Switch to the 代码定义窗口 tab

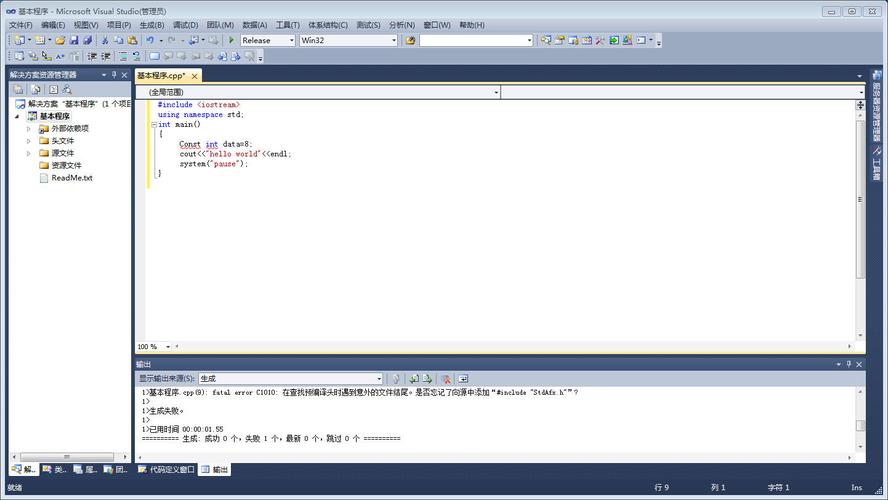click(x=165, y=469)
